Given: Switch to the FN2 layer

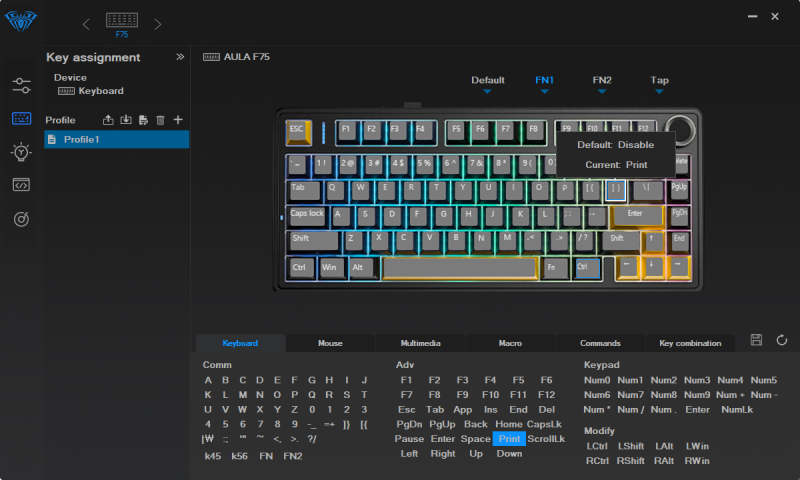Looking at the screenshot, I should [x=602, y=80].
